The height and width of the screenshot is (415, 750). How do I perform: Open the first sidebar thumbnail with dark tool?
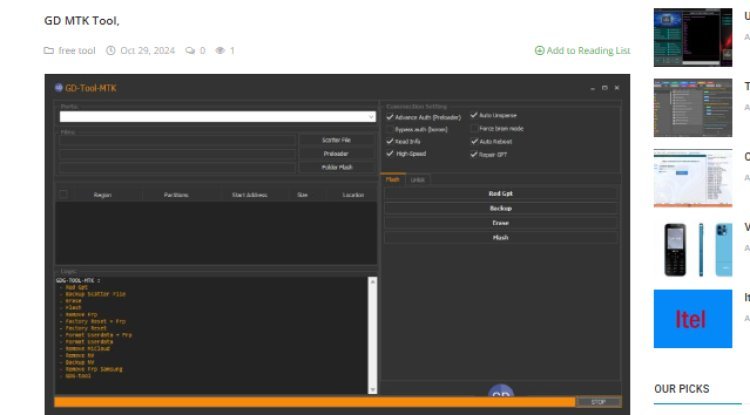(693, 37)
